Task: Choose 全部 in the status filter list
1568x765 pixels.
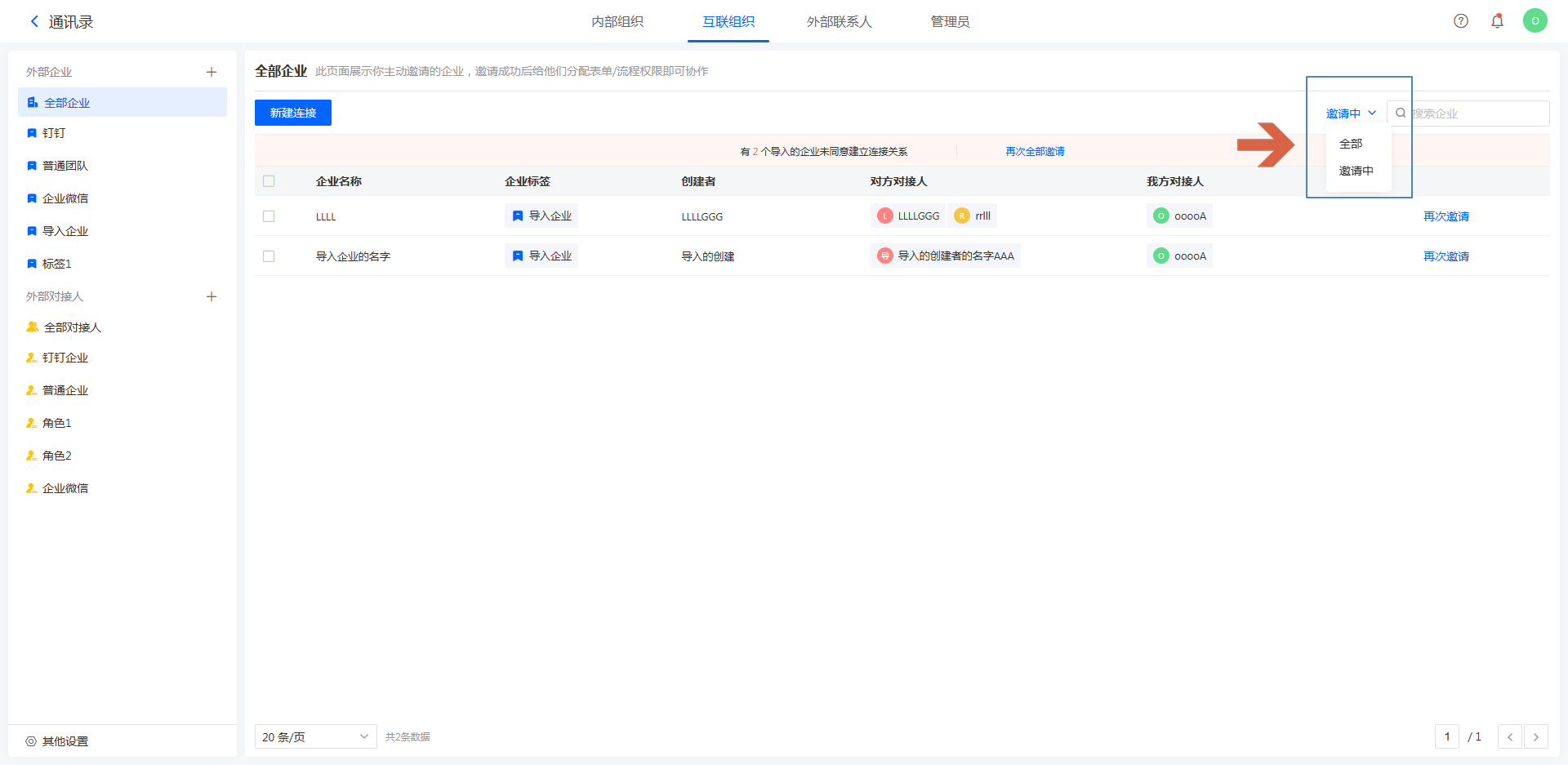Action: 1351,144
